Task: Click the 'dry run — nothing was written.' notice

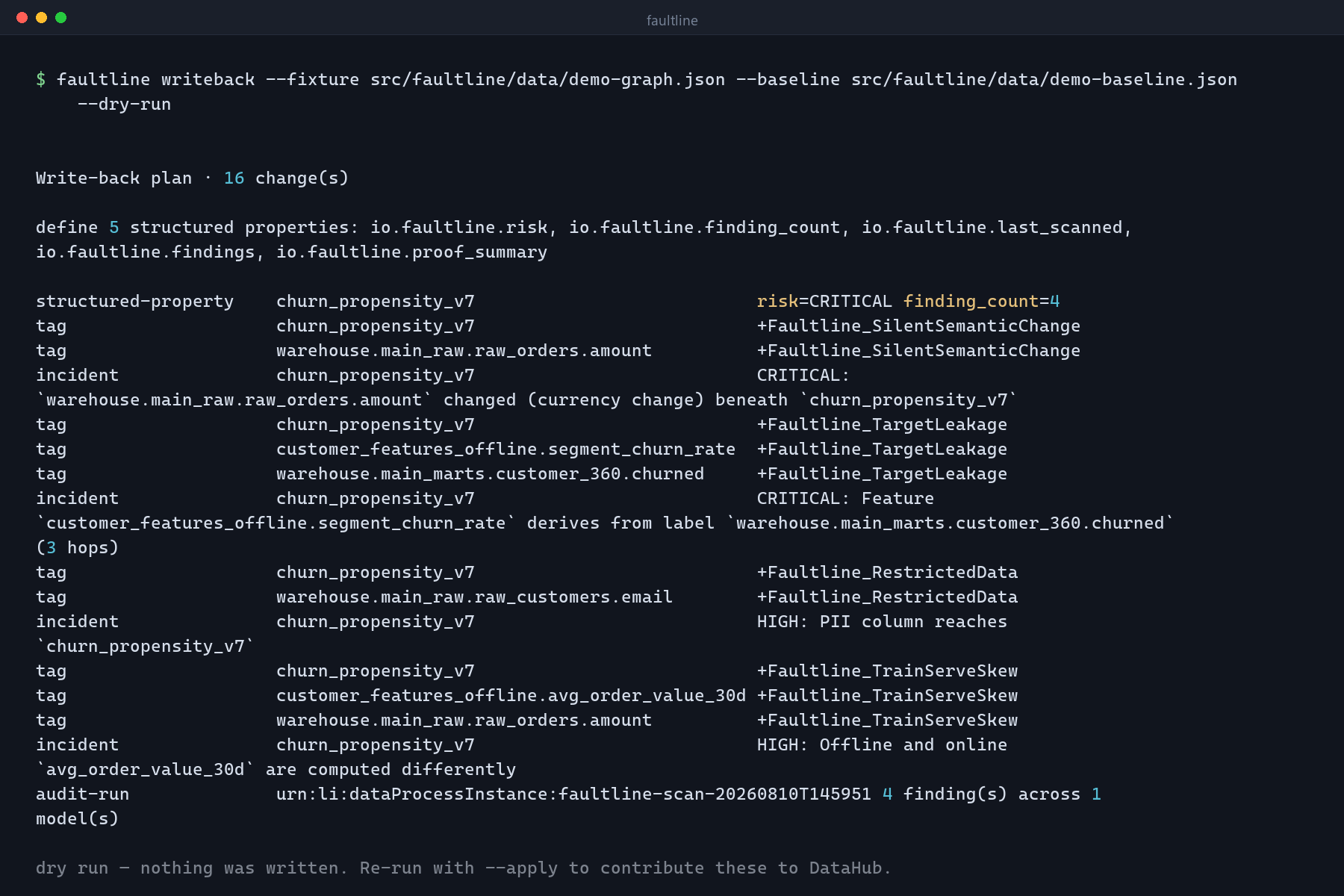Action: point(193,868)
